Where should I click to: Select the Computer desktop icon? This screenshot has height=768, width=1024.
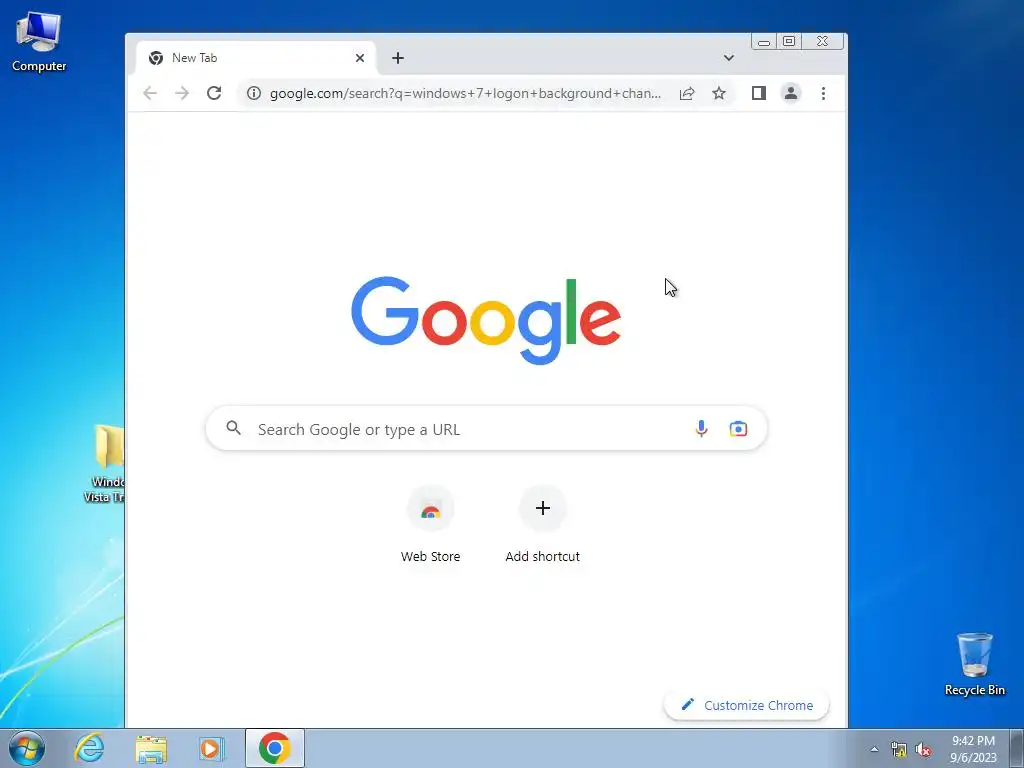pos(39,42)
